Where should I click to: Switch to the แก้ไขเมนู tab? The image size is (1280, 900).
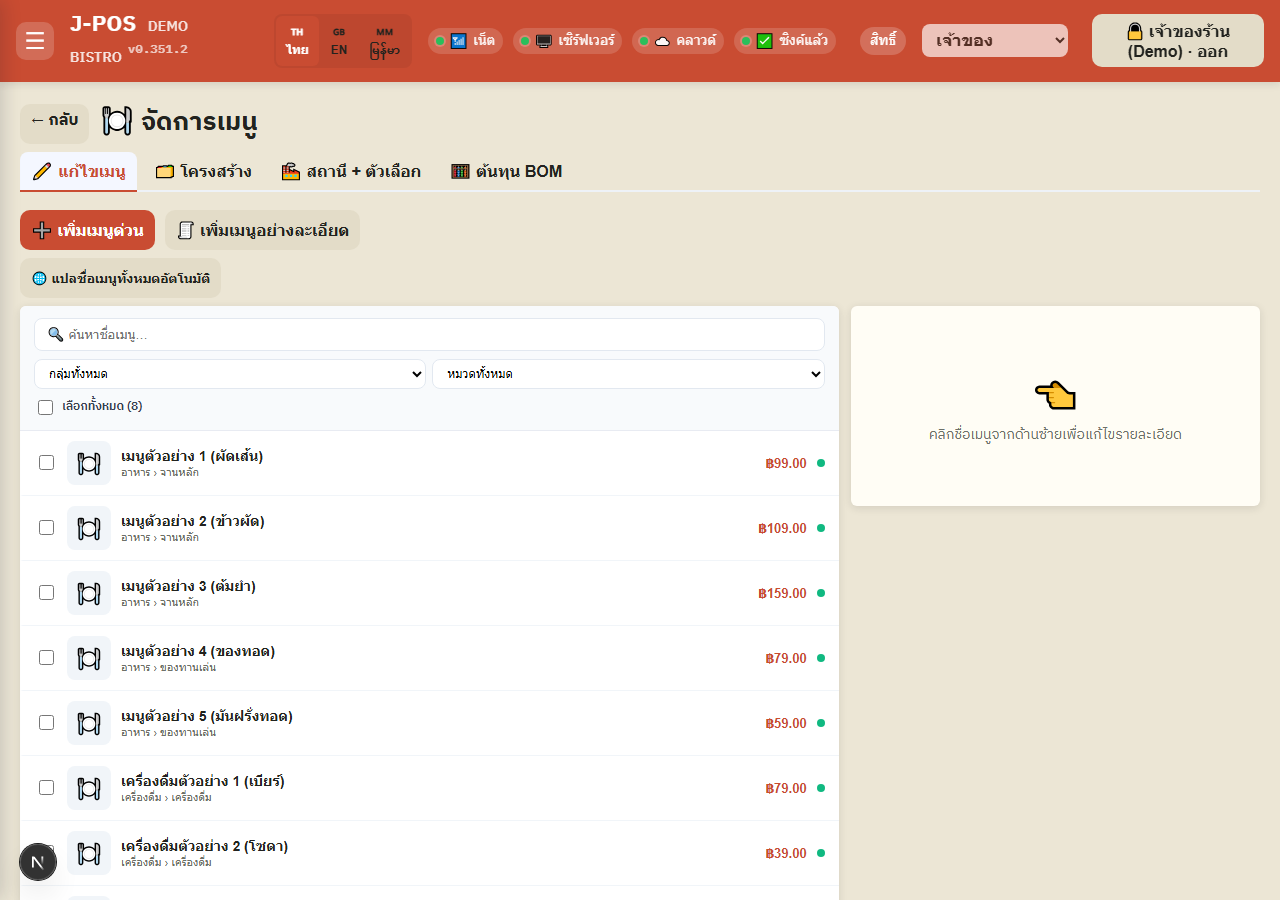coord(79,171)
